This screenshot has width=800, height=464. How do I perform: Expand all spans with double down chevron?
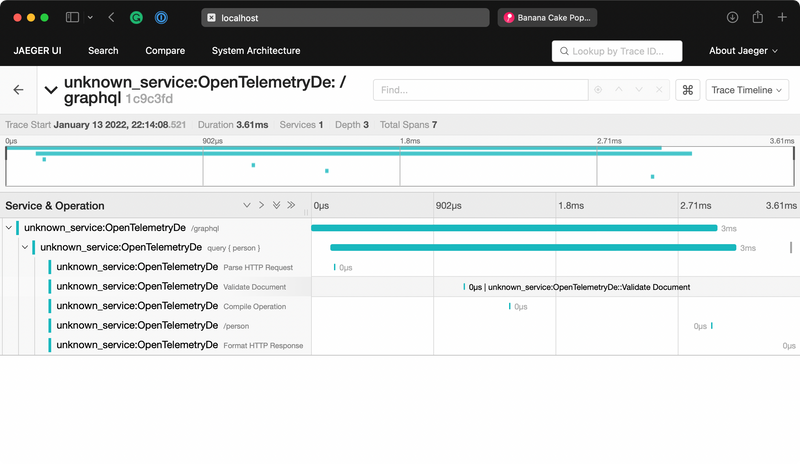click(x=277, y=205)
